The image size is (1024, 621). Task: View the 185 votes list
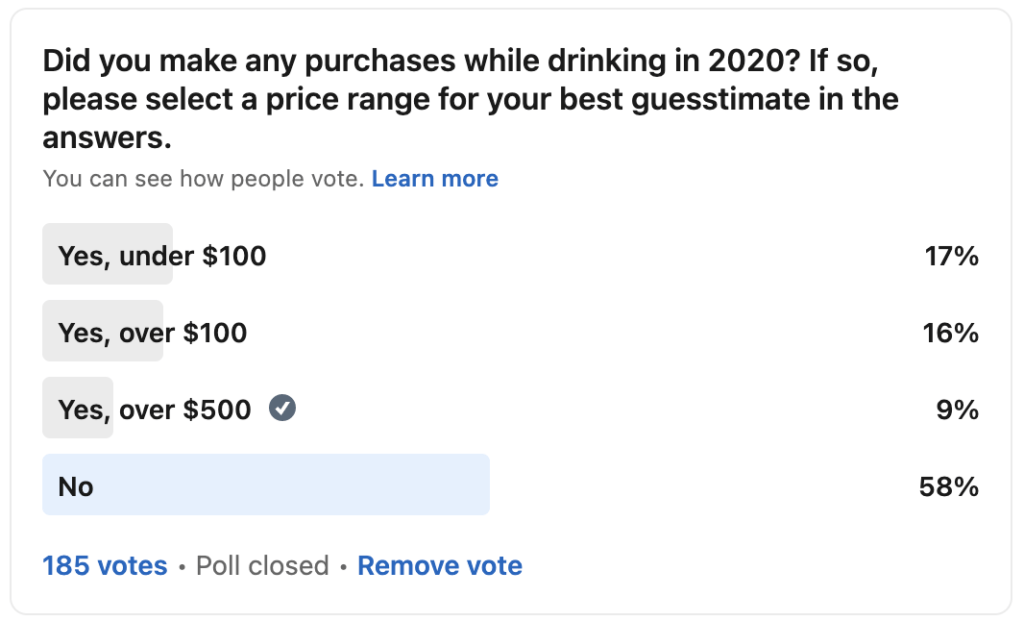(105, 566)
